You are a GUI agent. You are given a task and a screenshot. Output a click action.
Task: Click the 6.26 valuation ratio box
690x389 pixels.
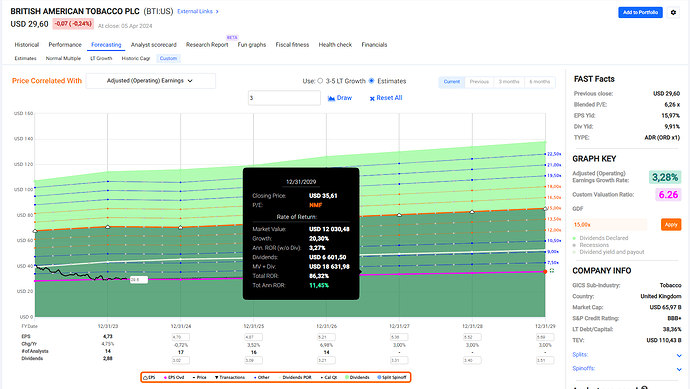pos(668,194)
